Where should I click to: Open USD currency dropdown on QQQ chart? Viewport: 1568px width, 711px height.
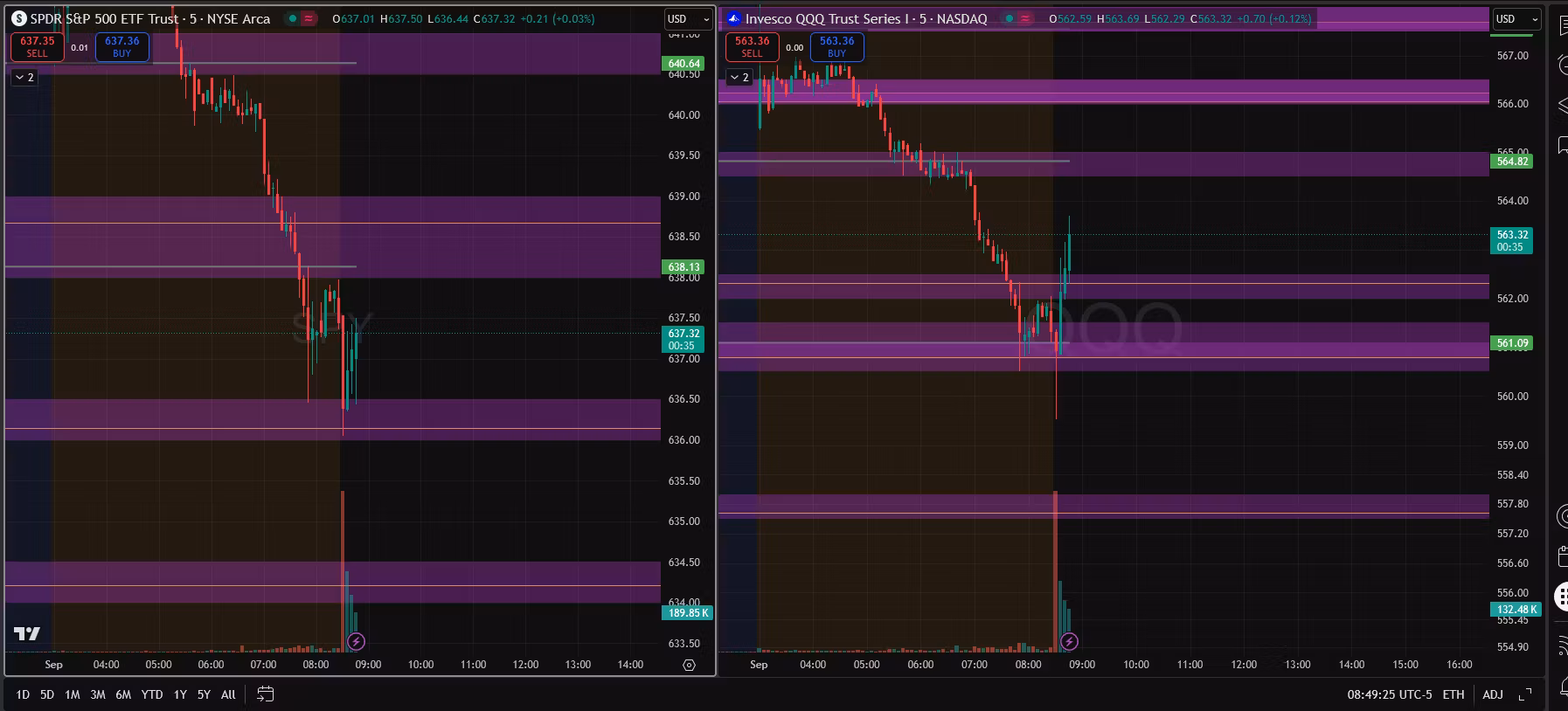[x=1516, y=18]
